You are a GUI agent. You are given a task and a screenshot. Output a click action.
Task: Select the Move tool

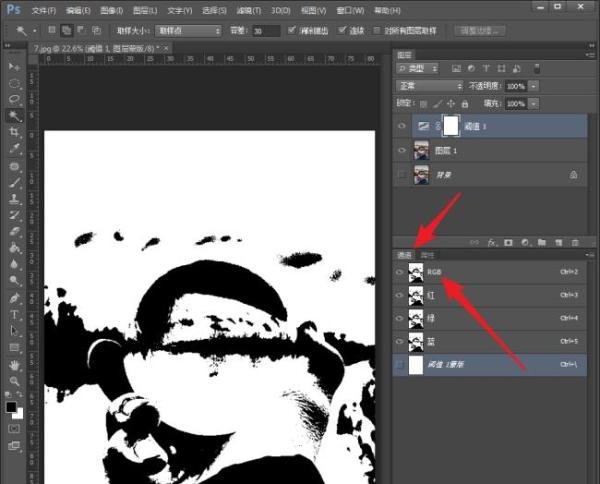pos(14,67)
